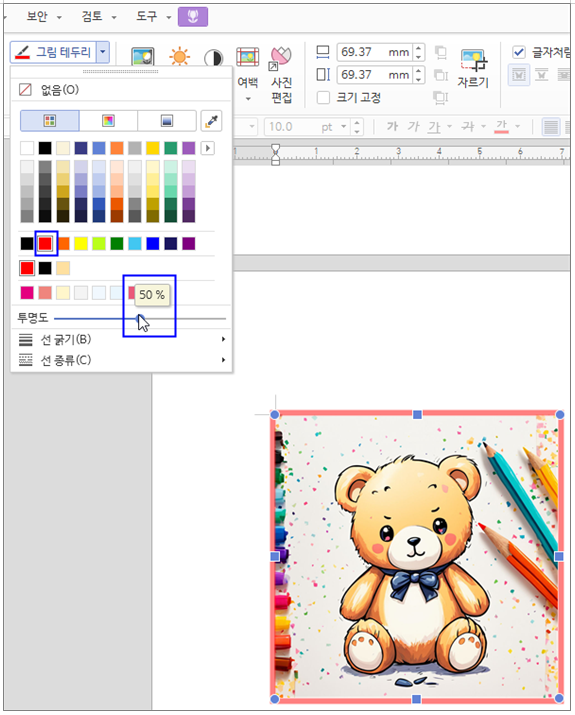
Task: Click the underline 가 formatting icon
Action: [434, 126]
